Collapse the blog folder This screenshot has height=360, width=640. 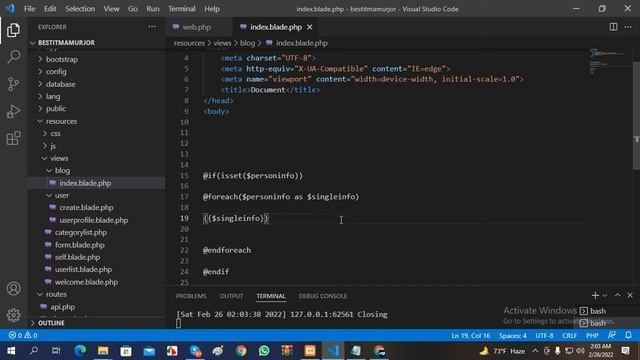(62, 171)
